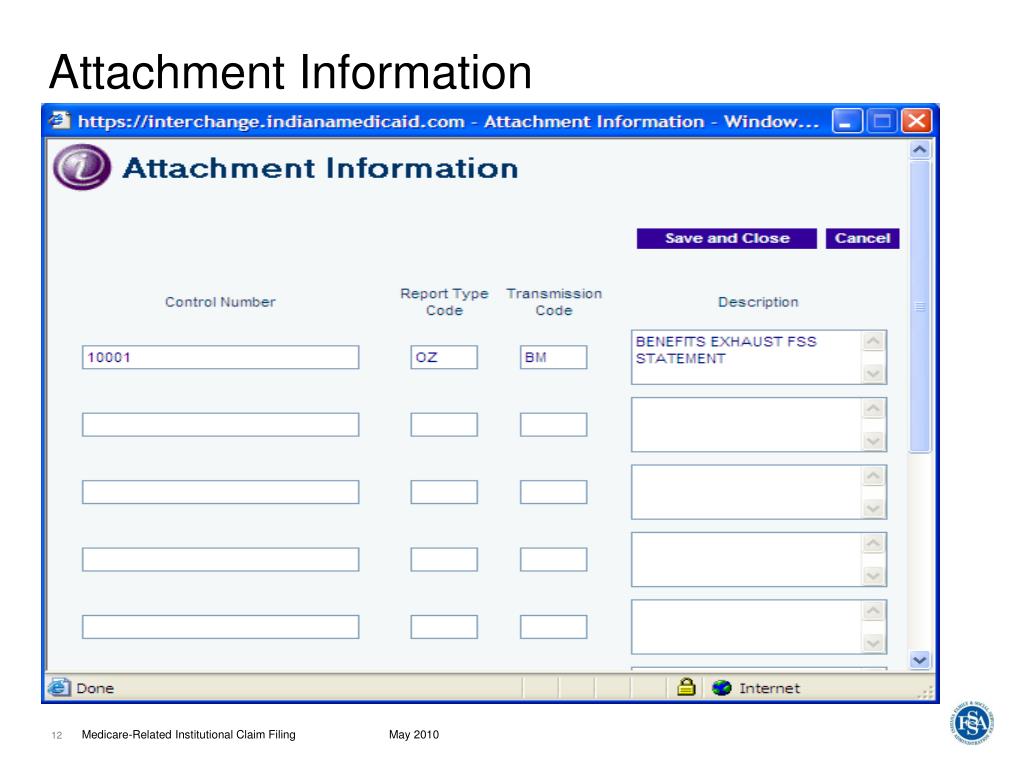This screenshot has width=1024, height=768.
Task: Click the globe Internet zone icon
Action: pyautogui.click(x=722, y=688)
